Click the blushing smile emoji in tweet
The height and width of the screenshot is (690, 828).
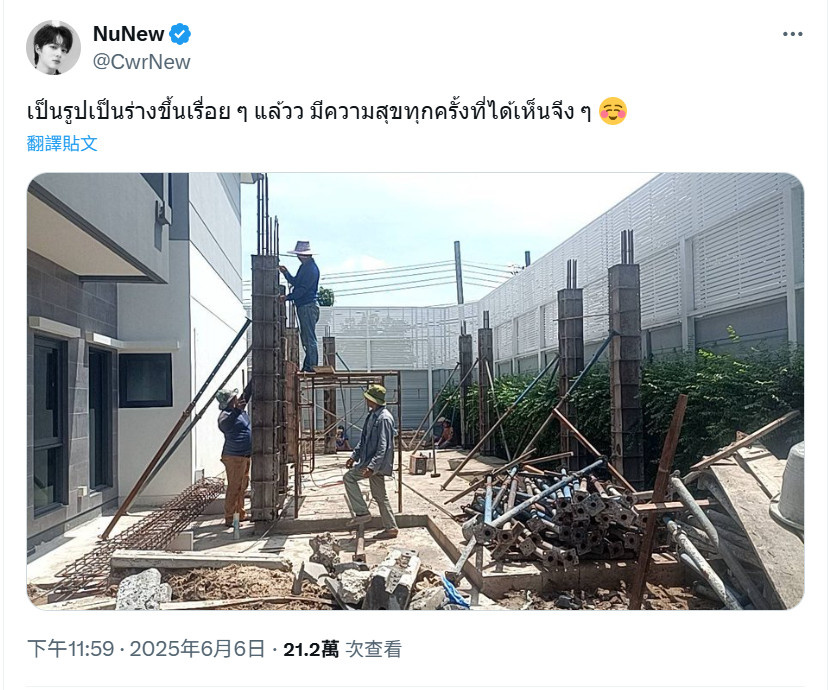pos(613,111)
